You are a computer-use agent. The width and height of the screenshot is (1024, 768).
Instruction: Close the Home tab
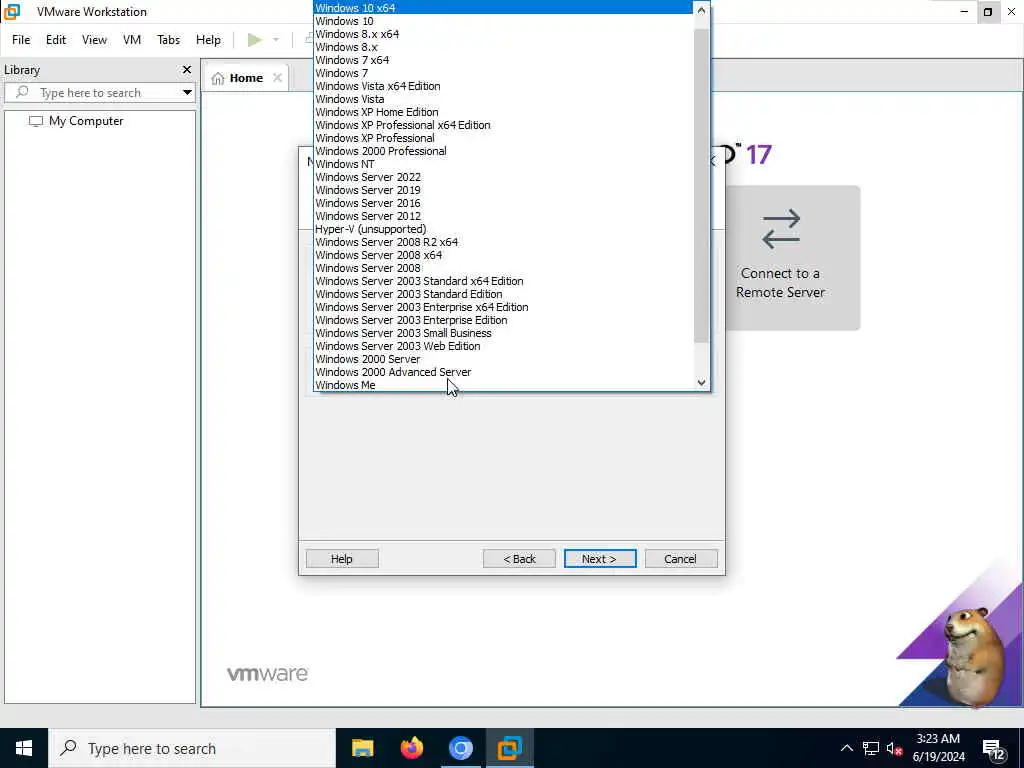click(x=278, y=78)
